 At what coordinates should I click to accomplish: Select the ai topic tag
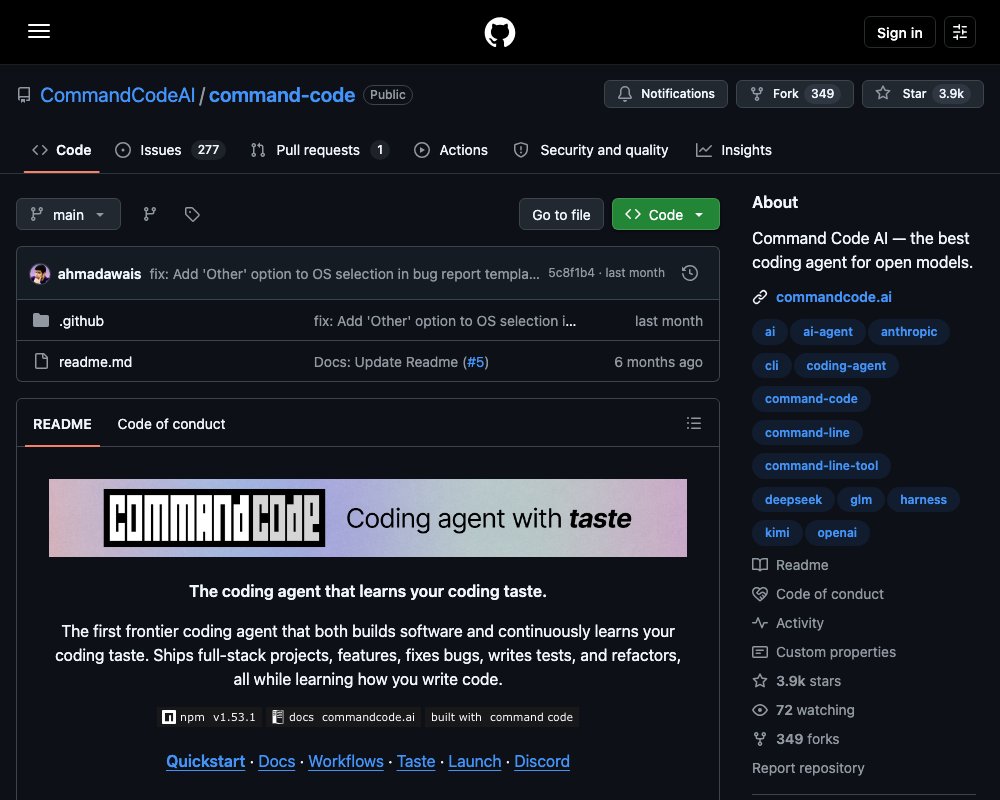coord(770,332)
